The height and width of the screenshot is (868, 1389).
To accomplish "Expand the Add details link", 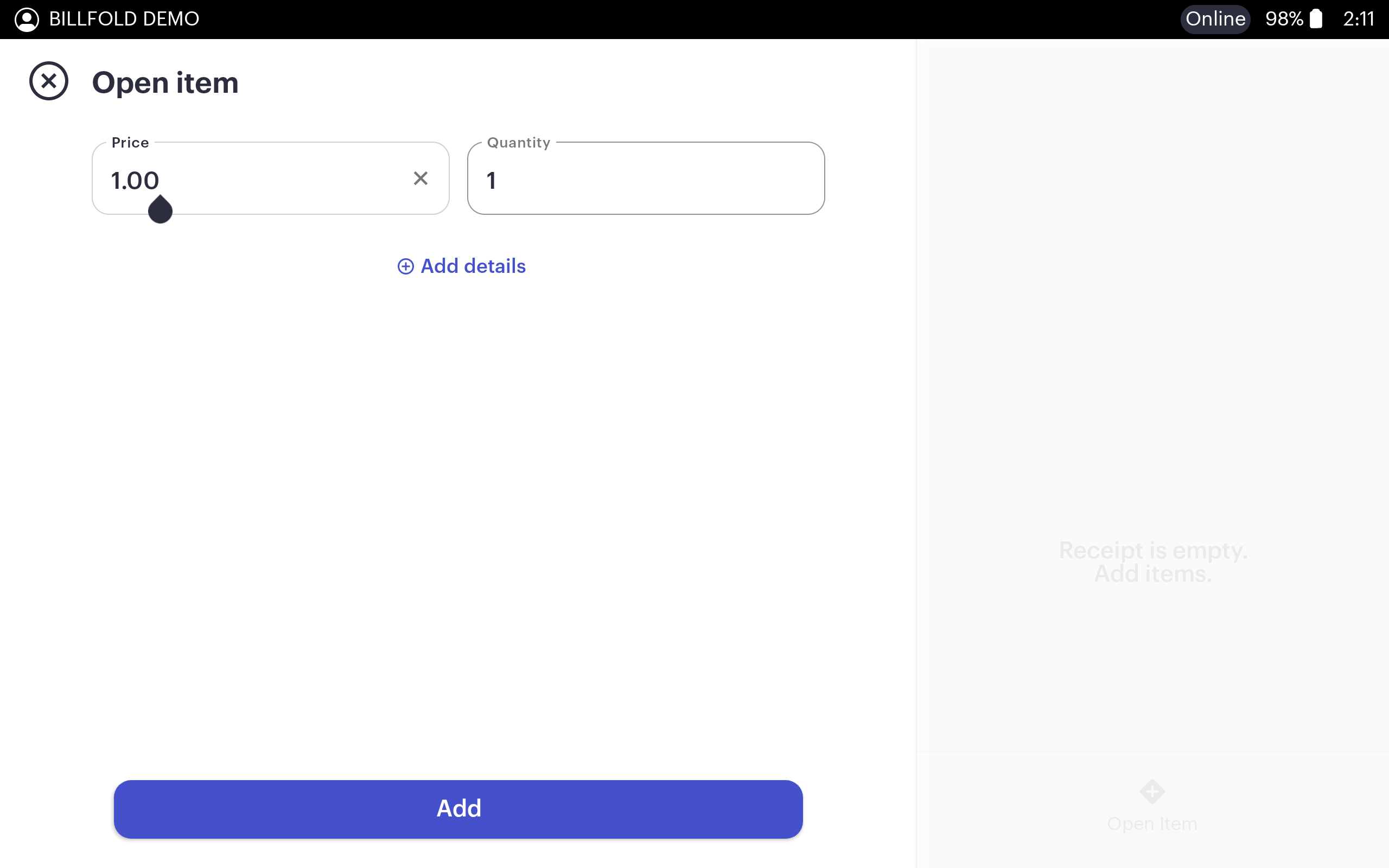I will pyautogui.click(x=473, y=266).
